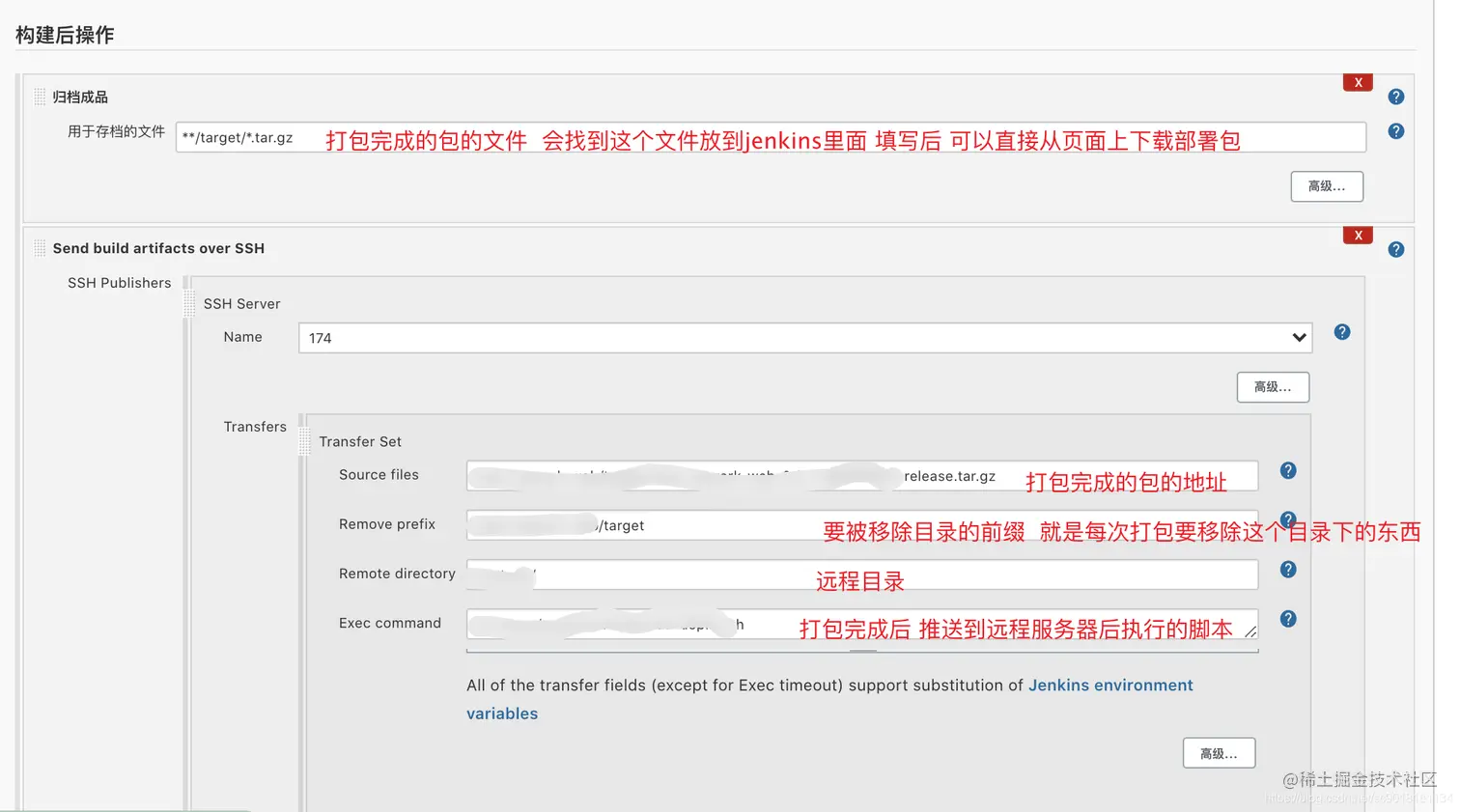Open the SSH Server Name dropdown
This screenshot has width=1460, height=812.
tap(805, 338)
